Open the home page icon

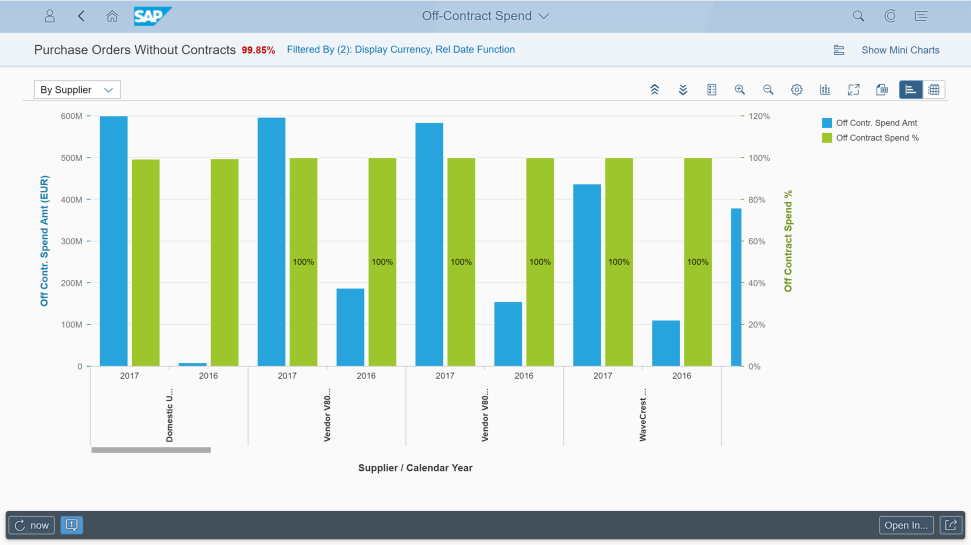click(112, 16)
